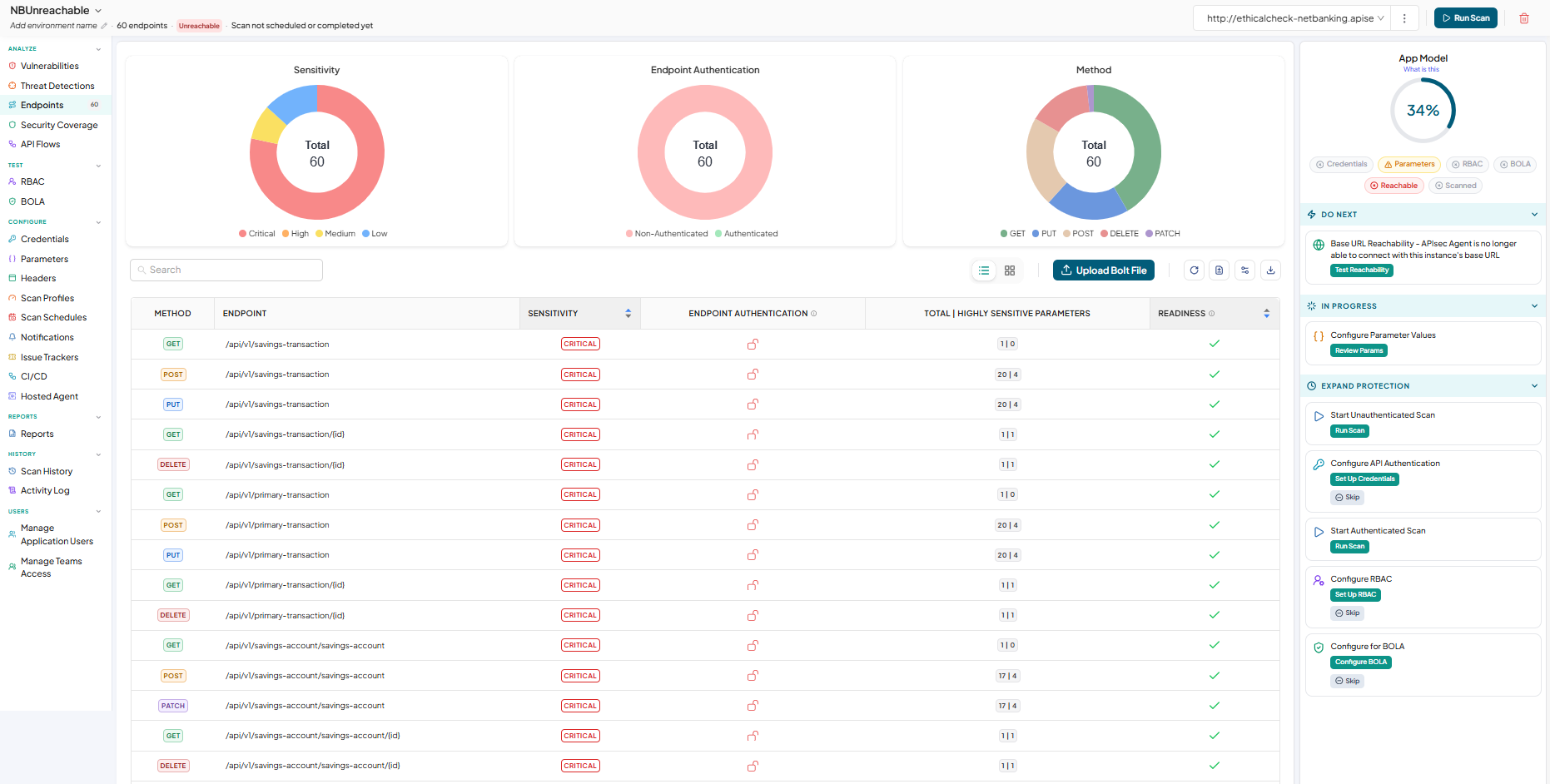Click the document export icon in toolbar

click(1220, 270)
